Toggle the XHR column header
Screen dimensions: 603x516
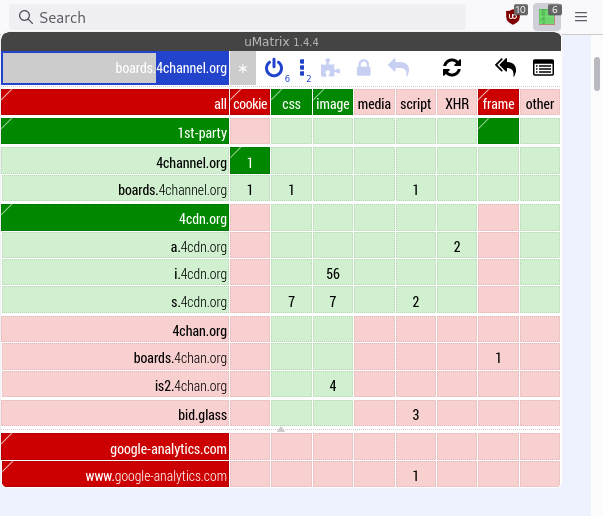(457, 102)
